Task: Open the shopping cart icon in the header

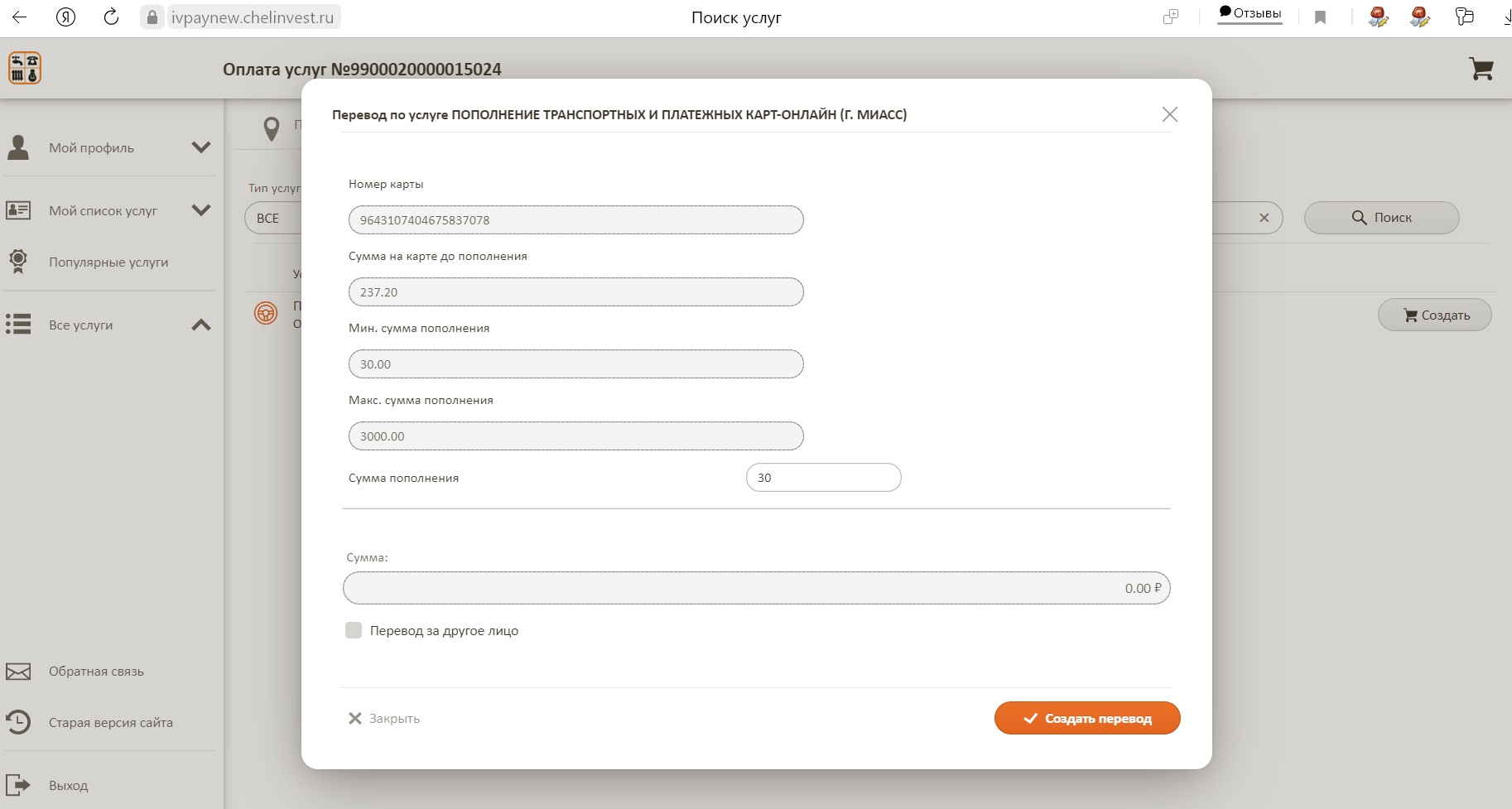Action: [1481, 69]
